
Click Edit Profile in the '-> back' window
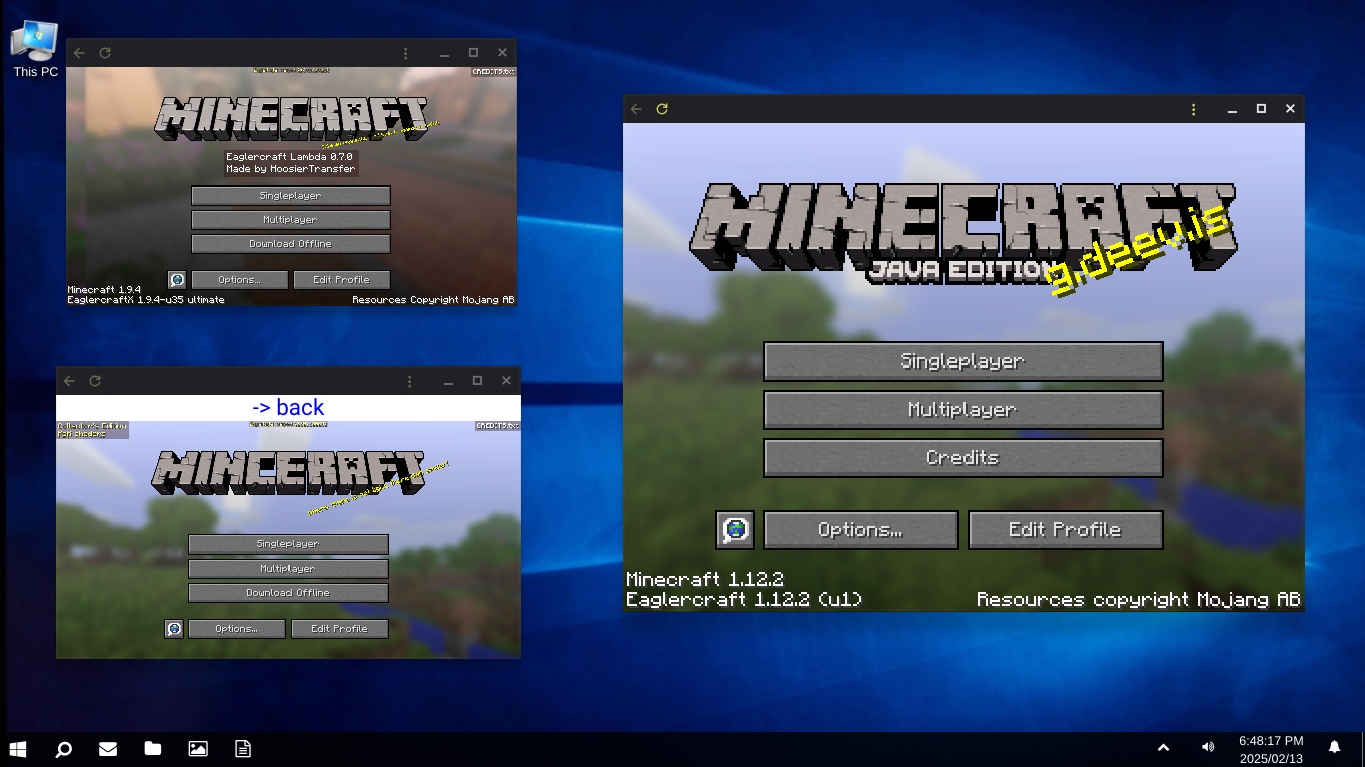tap(340, 629)
